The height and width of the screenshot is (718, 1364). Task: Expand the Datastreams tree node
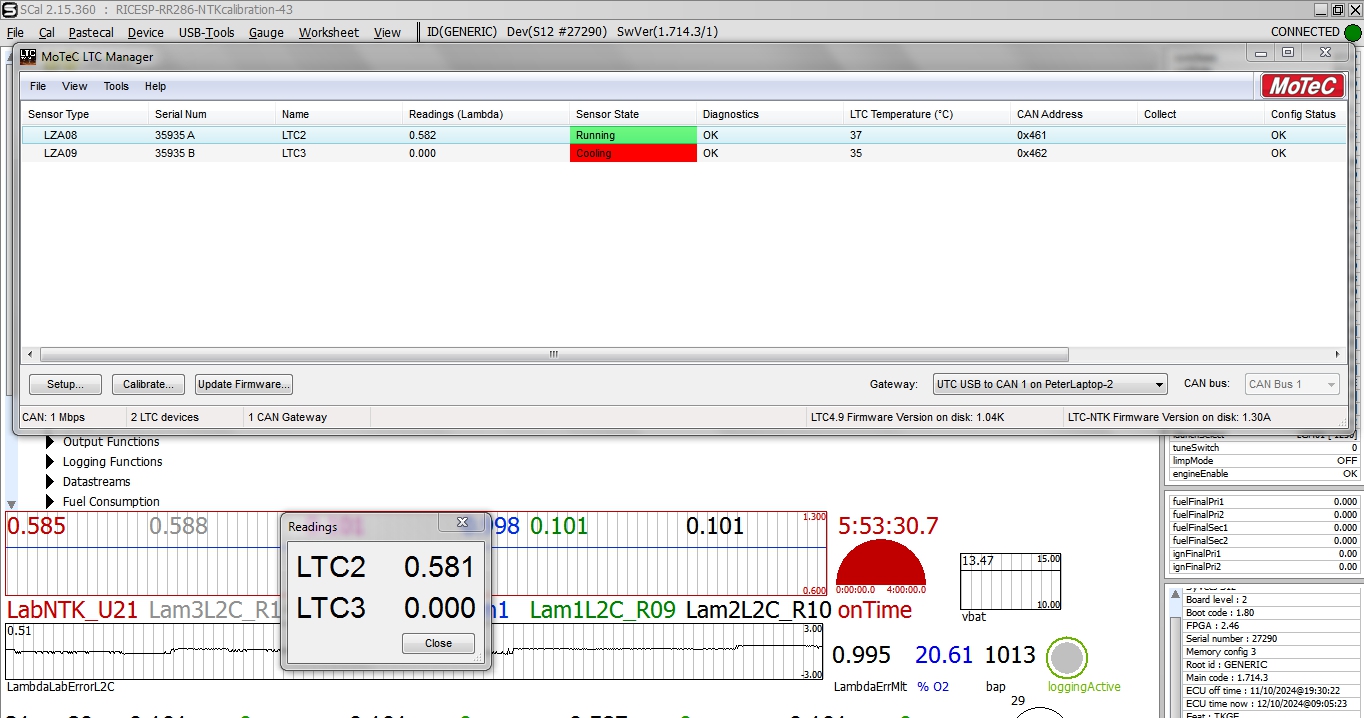pyautogui.click(x=50, y=482)
